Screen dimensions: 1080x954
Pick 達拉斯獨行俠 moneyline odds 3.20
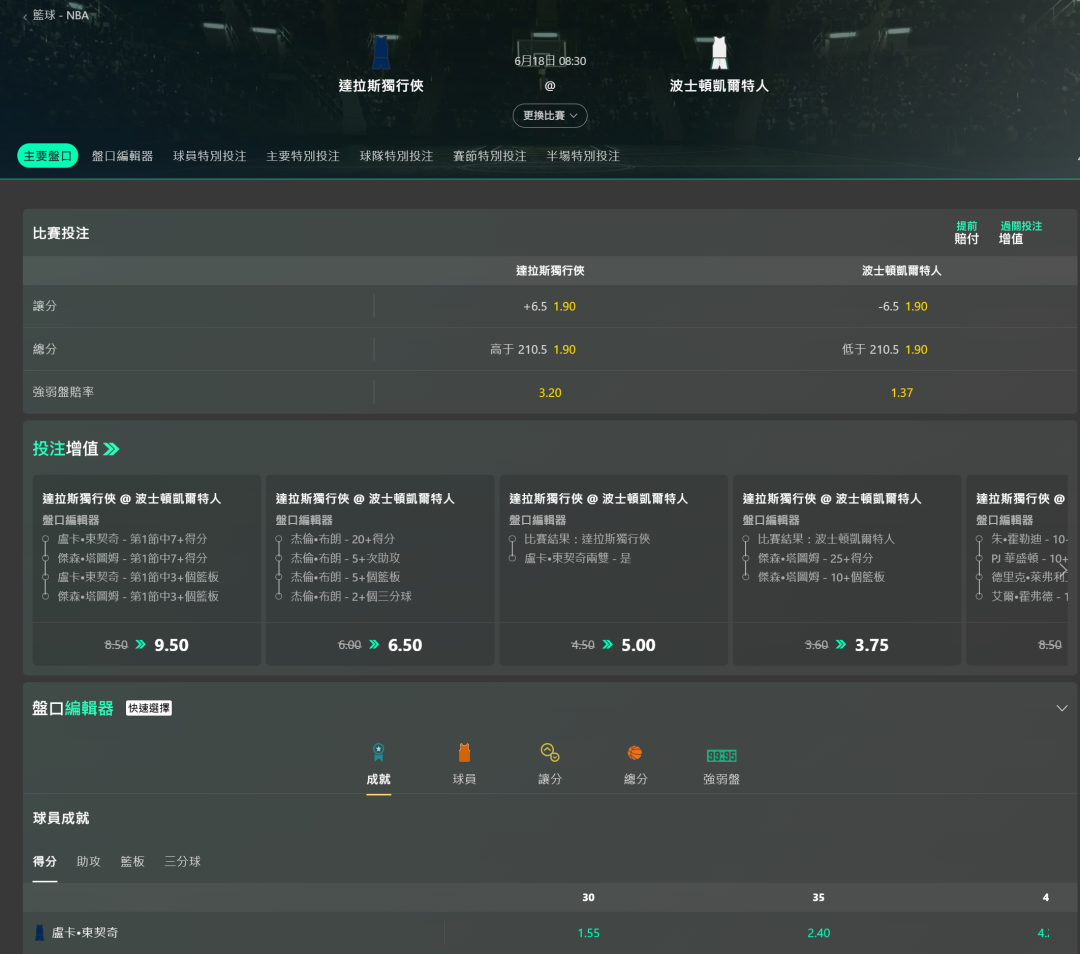(550, 393)
